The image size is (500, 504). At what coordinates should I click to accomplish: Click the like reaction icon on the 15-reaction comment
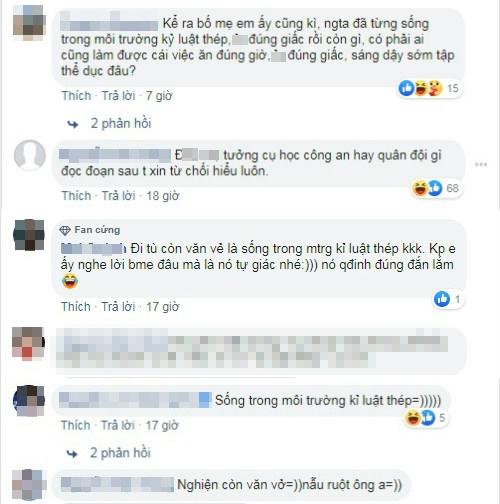pos(406,88)
